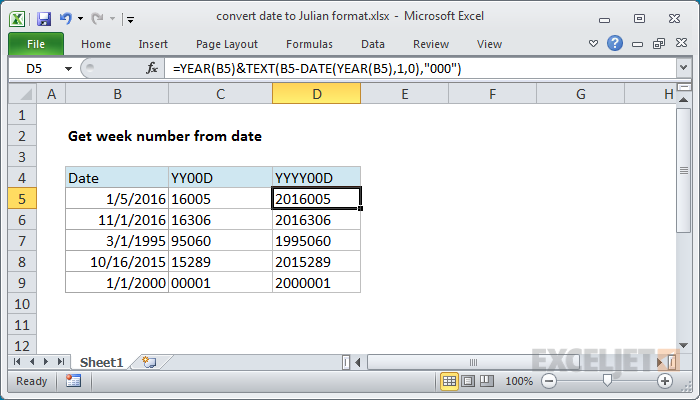The width and height of the screenshot is (700, 400).
Task: Close the workbook window inside Excel
Action: (681, 43)
